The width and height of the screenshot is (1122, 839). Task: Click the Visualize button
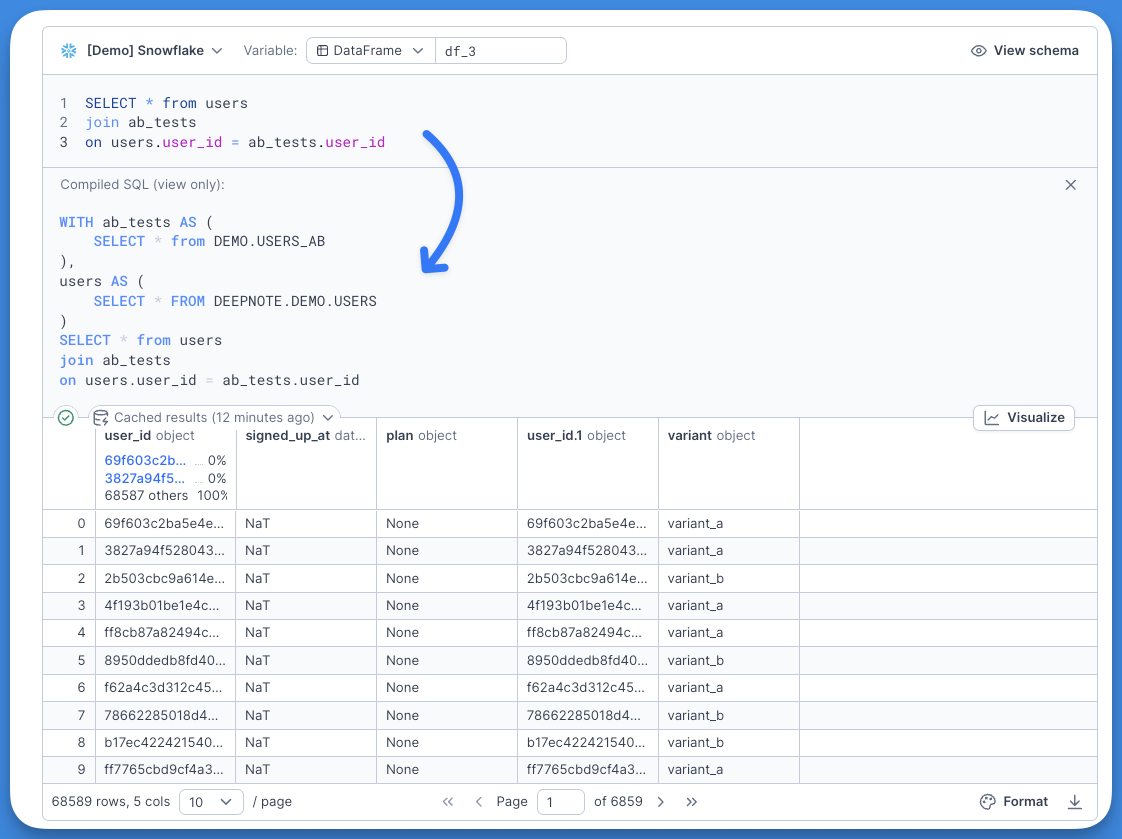click(1024, 418)
